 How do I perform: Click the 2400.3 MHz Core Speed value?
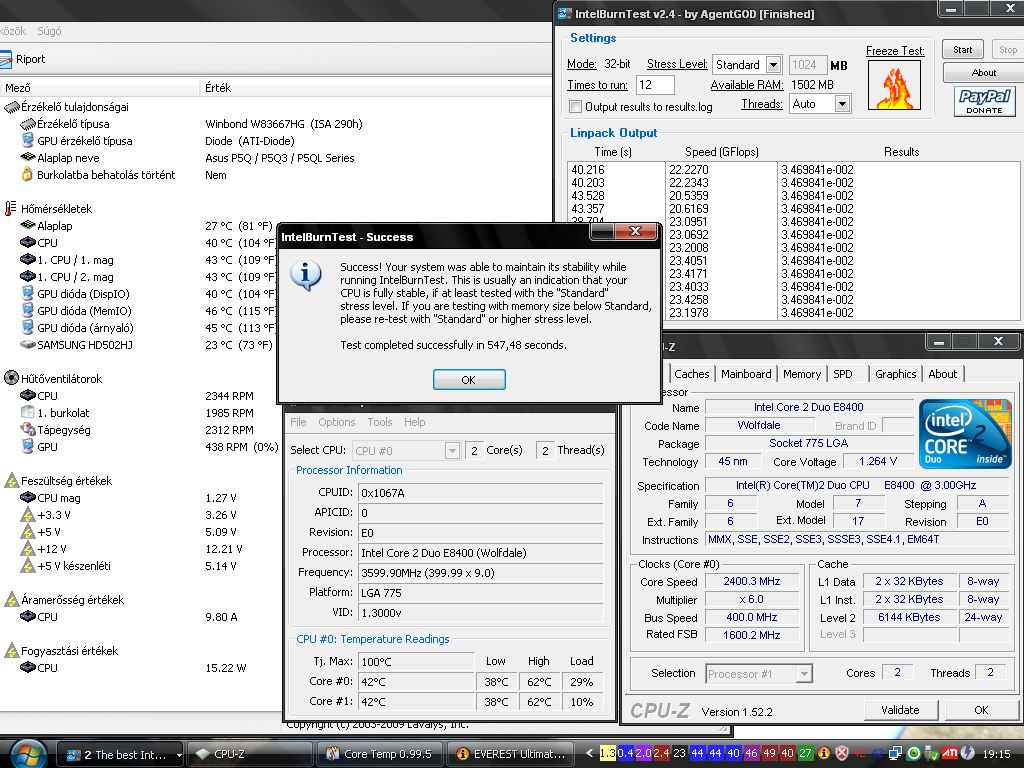point(751,581)
